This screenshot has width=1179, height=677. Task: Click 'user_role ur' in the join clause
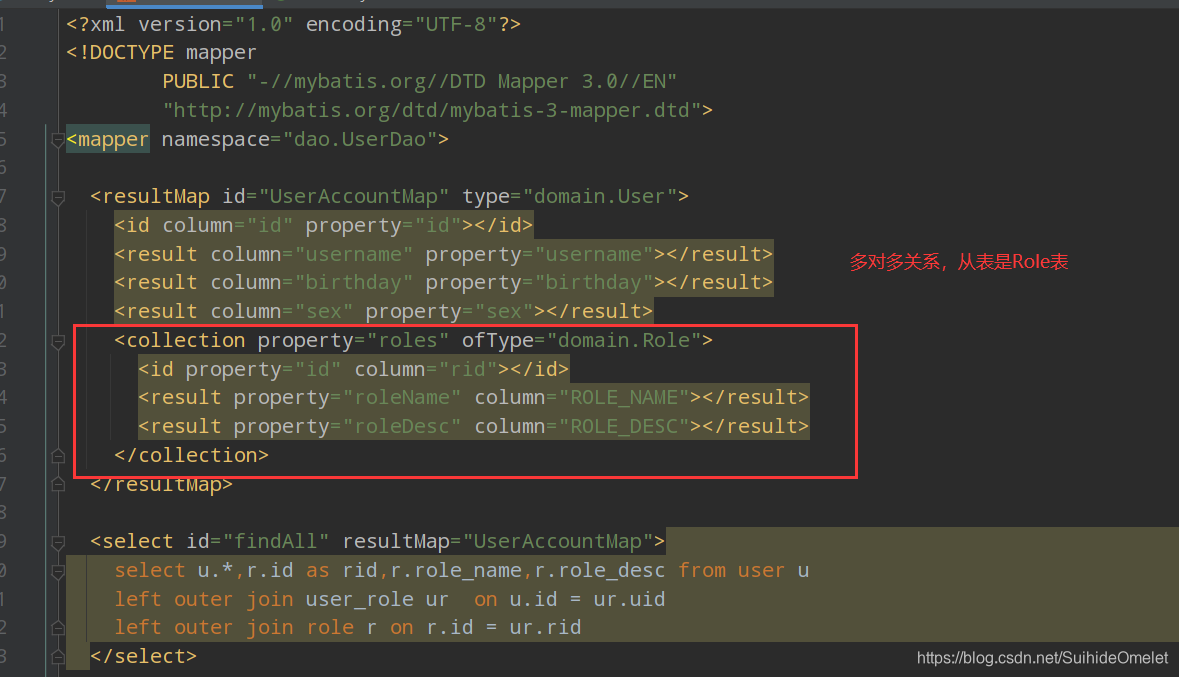click(377, 600)
